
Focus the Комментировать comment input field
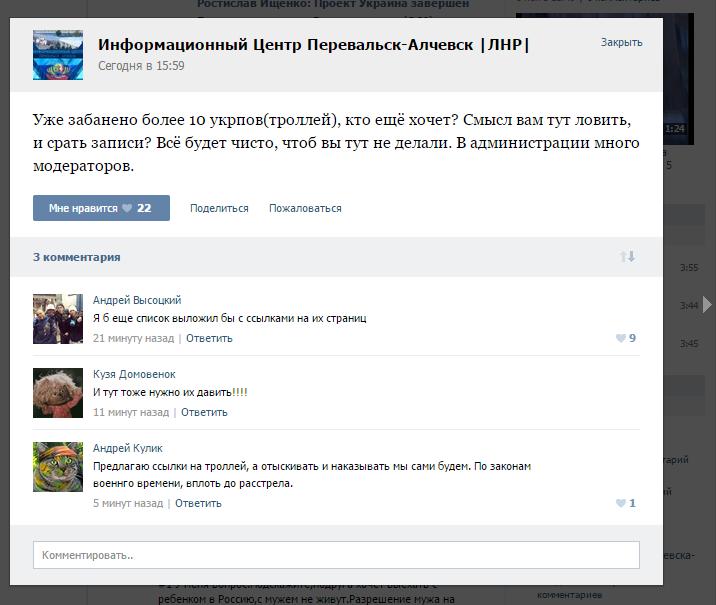point(336,555)
